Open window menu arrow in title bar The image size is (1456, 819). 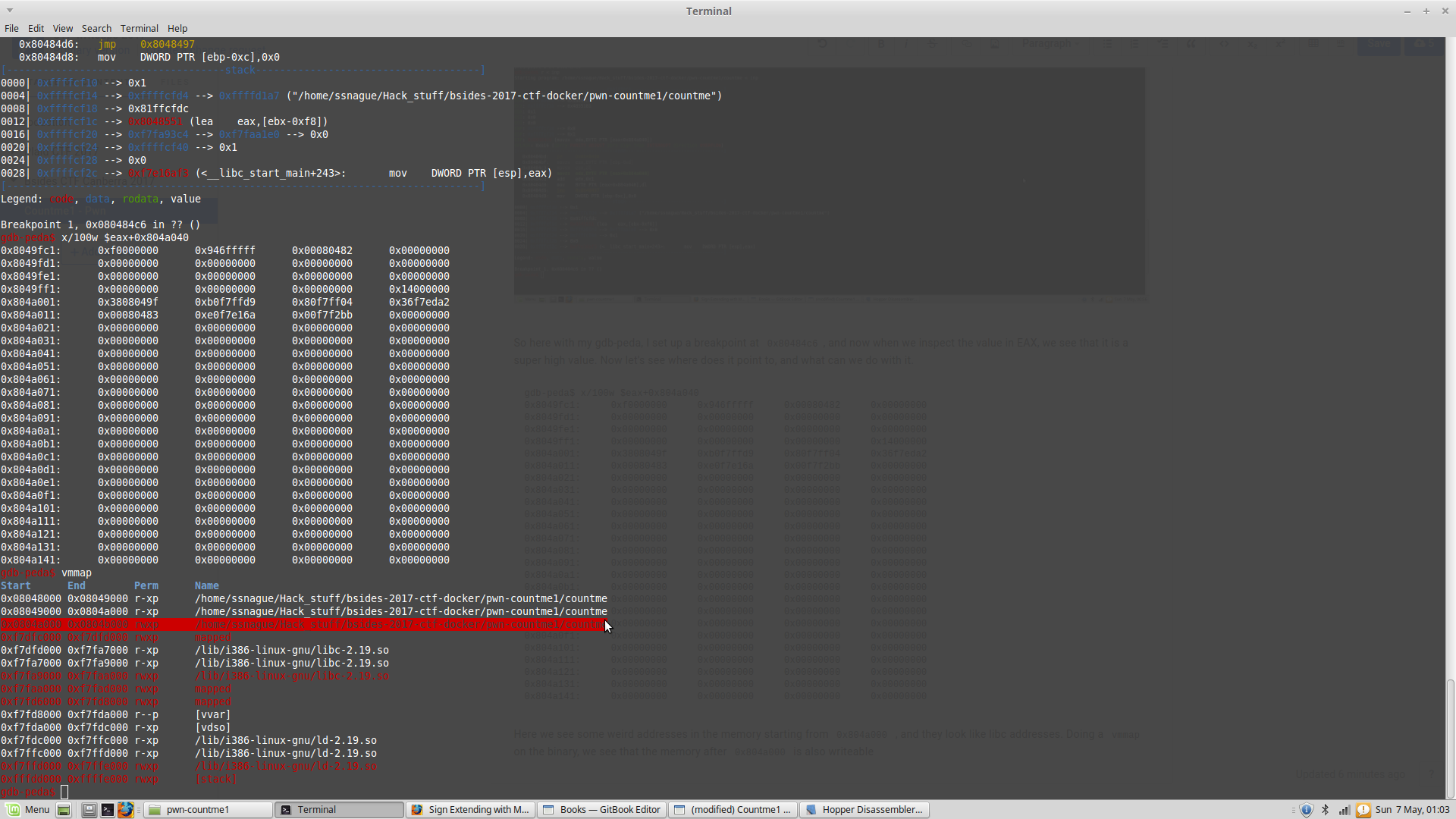click(x=10, y=11)
